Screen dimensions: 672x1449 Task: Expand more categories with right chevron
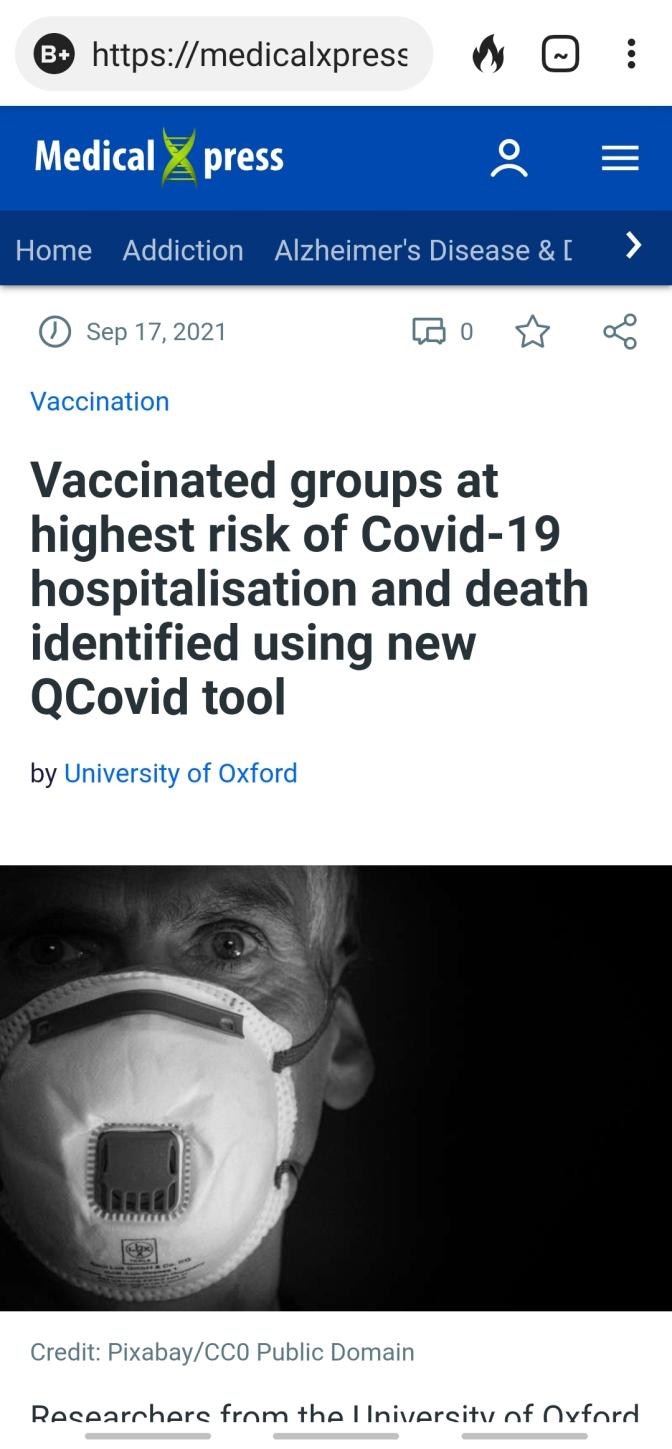(x=632, y=246)
